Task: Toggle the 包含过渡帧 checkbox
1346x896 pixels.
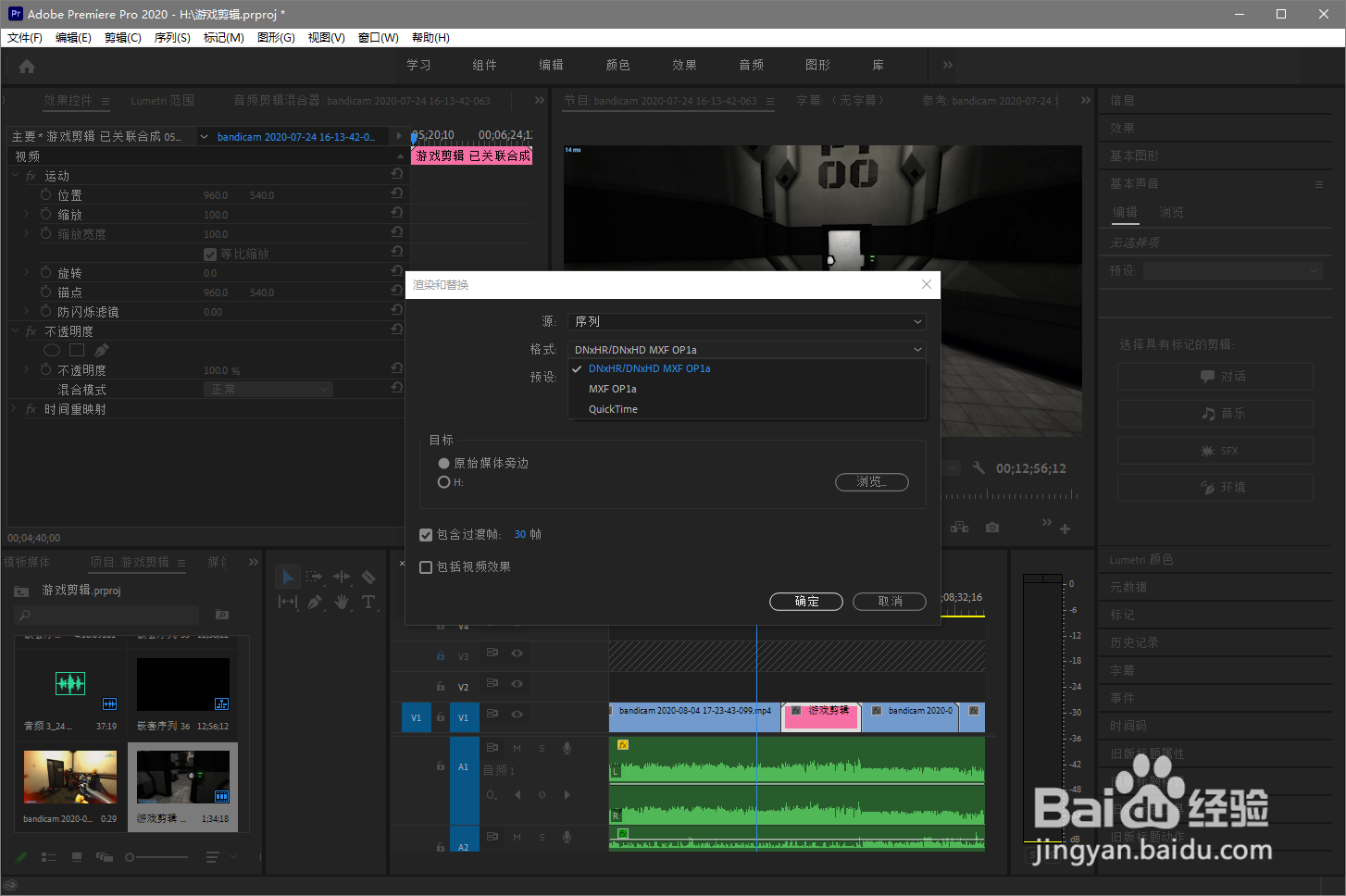Action: (x=426, y=535)
